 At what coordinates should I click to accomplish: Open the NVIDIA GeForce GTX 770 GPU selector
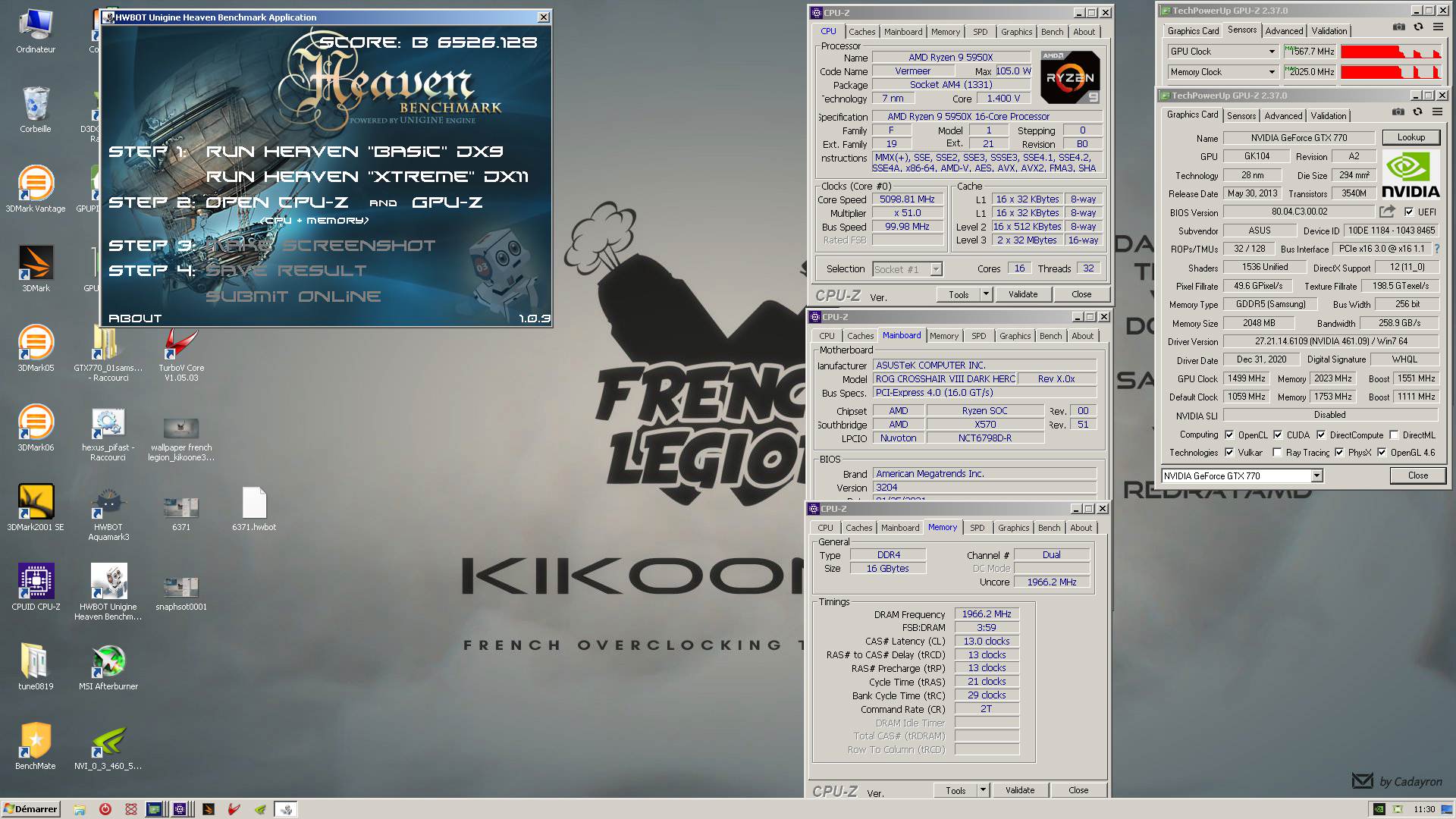(1242, 476)
